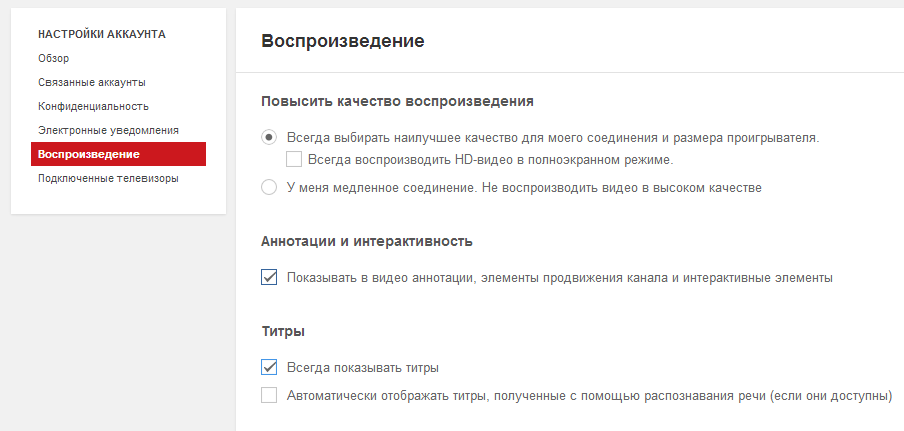Enable always play HD in fullscreen checkbox
Image resolution: width=904 pixels, height=431 pixels.
click(294, 159)
